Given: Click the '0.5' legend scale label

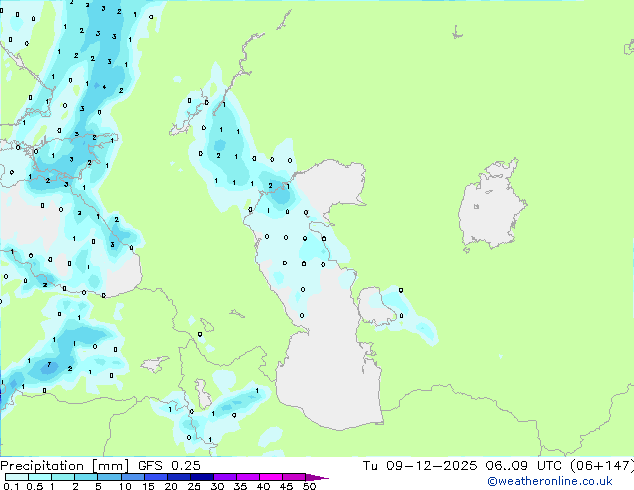Looking at the screenshot, I should 35,486.
